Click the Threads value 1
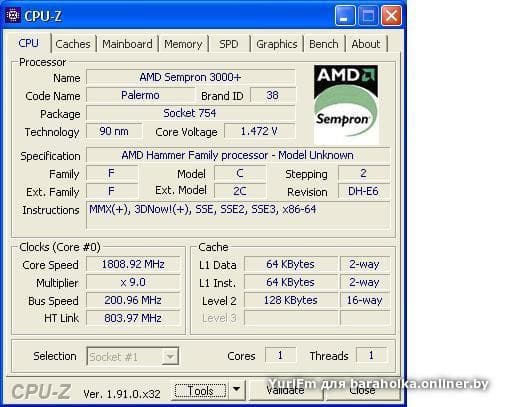Screen dimensions: 512x407 coord(371,355)
